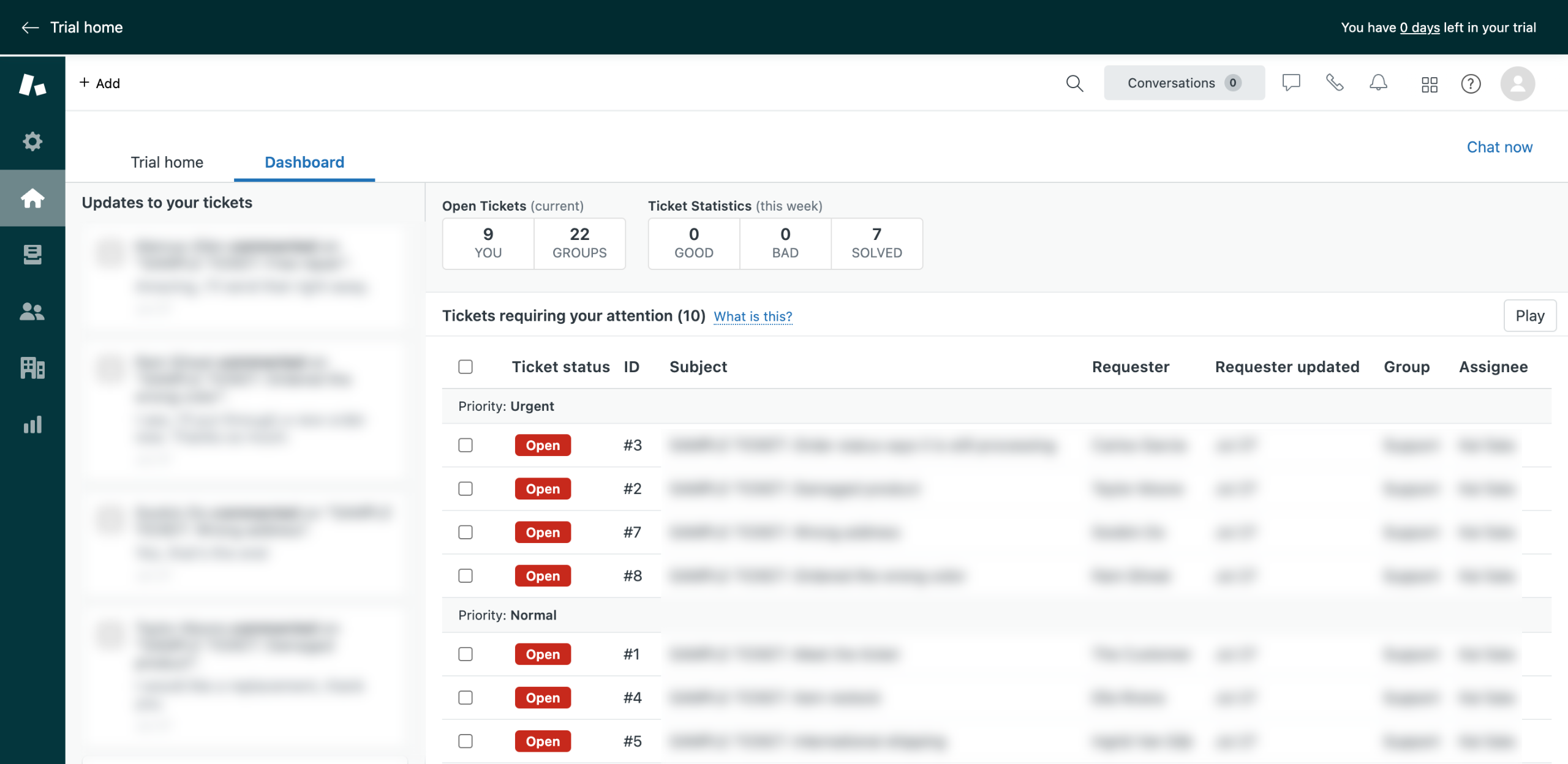Image resolution: width=1568 pixels, height=764 pixels.
Task: Open the Talk phone icon
Action: click(x=1335, y=83)
